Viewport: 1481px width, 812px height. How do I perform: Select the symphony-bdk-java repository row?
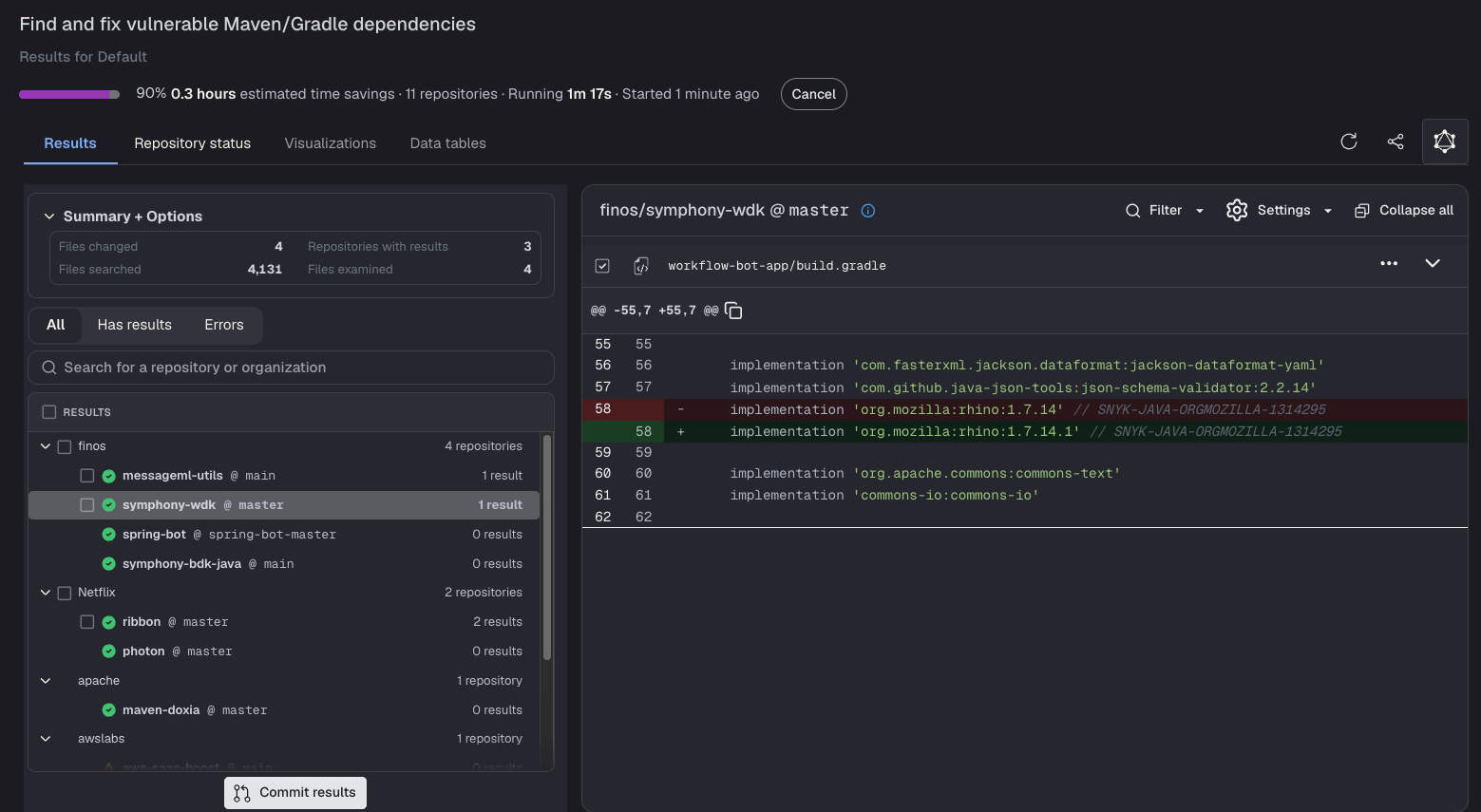pyautogui.click(x=284, y=564)
